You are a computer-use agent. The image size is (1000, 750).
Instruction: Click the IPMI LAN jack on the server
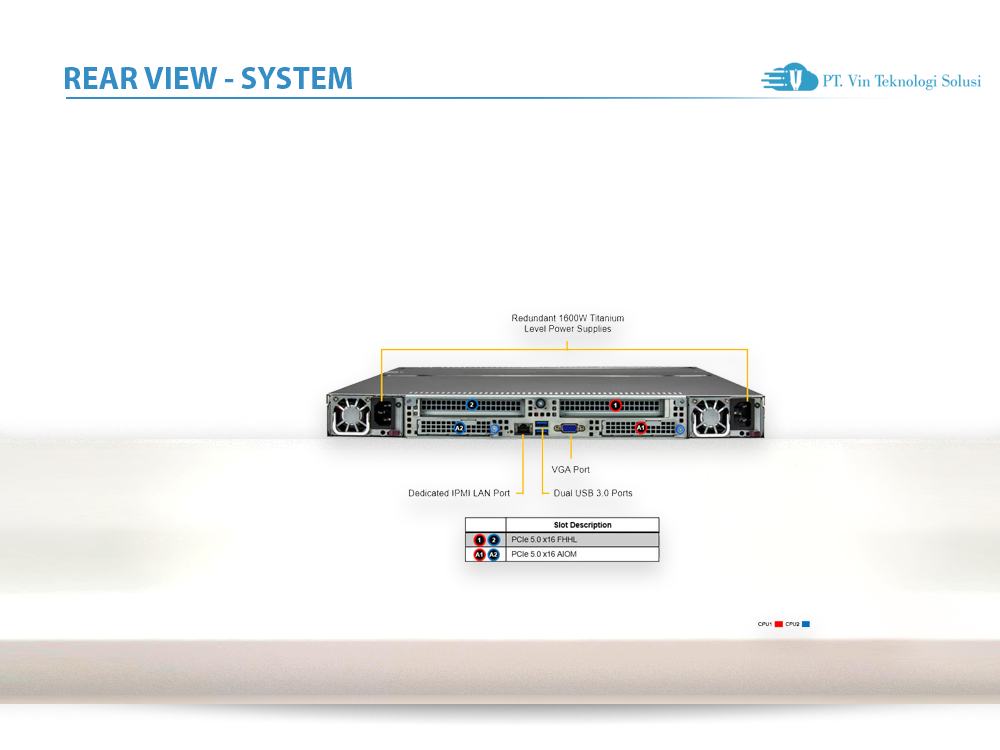point(523,429)
